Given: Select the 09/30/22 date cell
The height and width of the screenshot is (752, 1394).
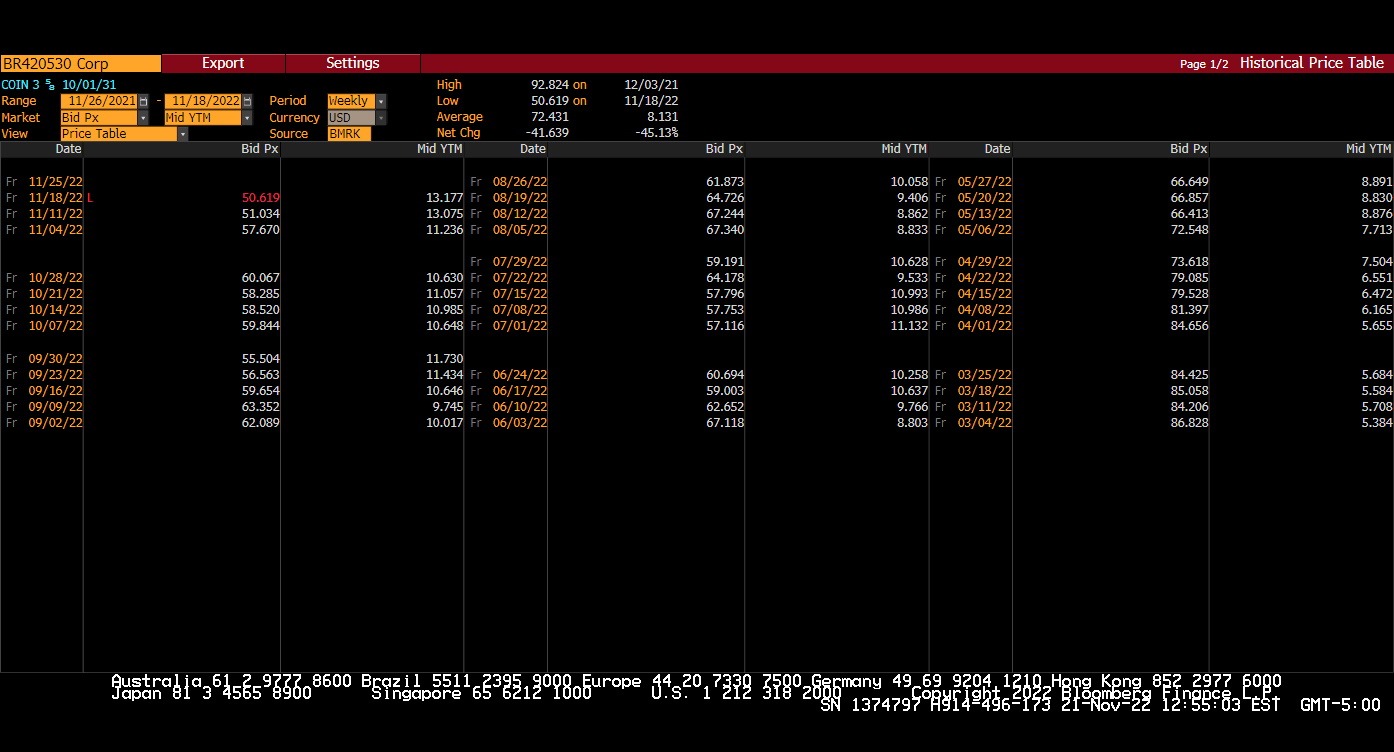Looking at the screenshot, I should (x=56, y=358).
